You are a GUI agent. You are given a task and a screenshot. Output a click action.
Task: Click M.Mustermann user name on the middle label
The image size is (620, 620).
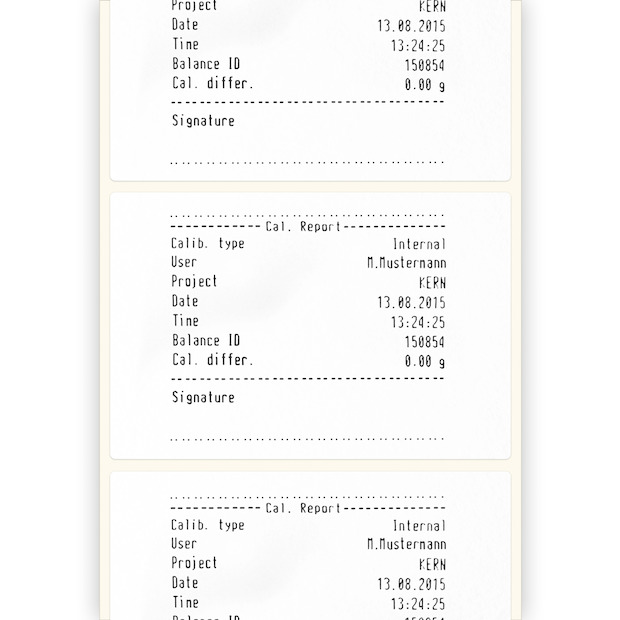pos(407,263)
